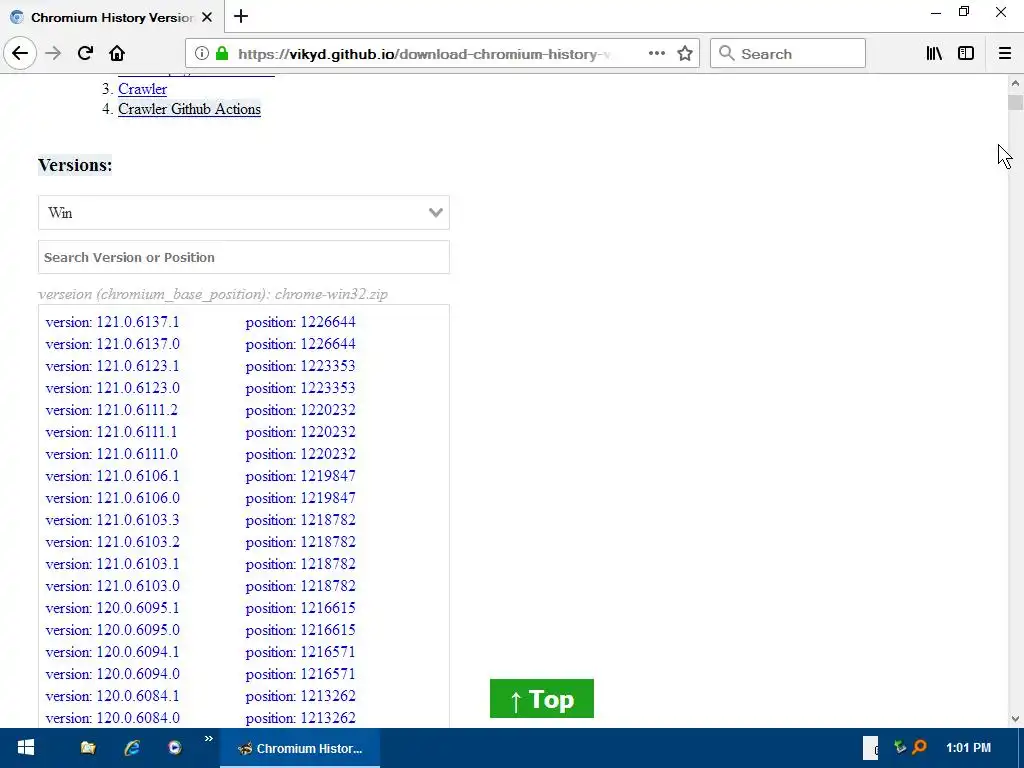Focus the Search Version or Position field

[x=244, y=257]
